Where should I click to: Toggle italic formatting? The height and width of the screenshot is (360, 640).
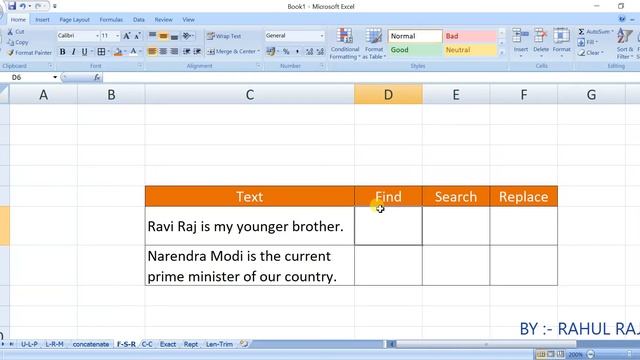coord(73,52)
